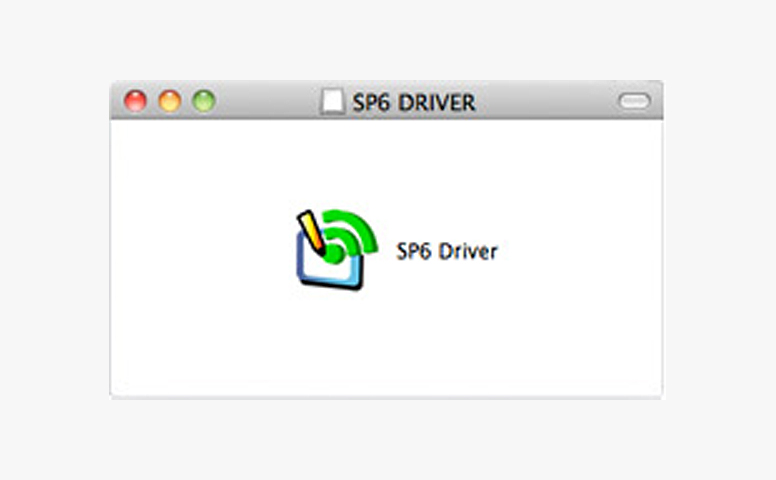Zoom the window using the green button
Image resolution: width=776 pixels, height=480 pixels.
[204, 101]
